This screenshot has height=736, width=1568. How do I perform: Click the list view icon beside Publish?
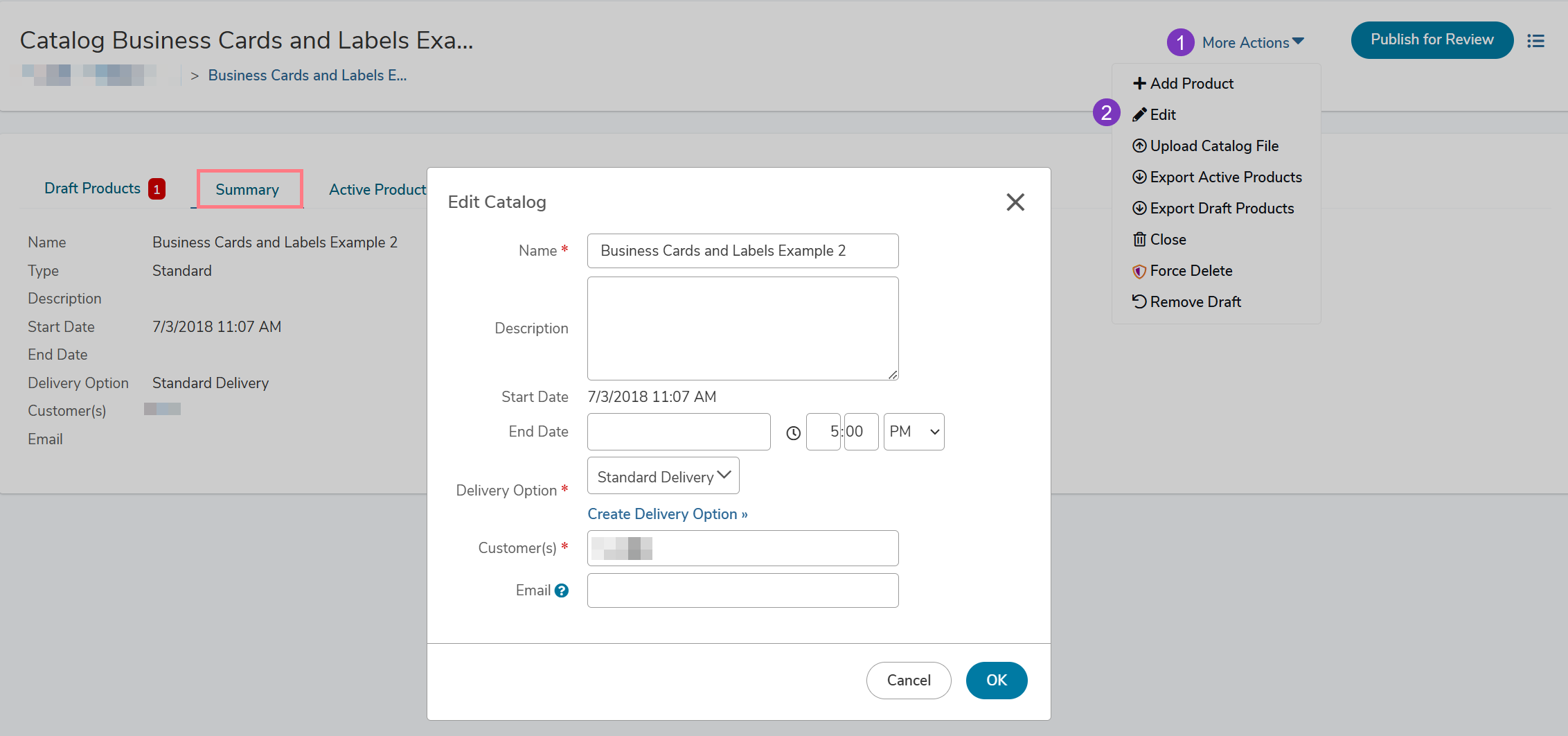[x=1535, y=41]
